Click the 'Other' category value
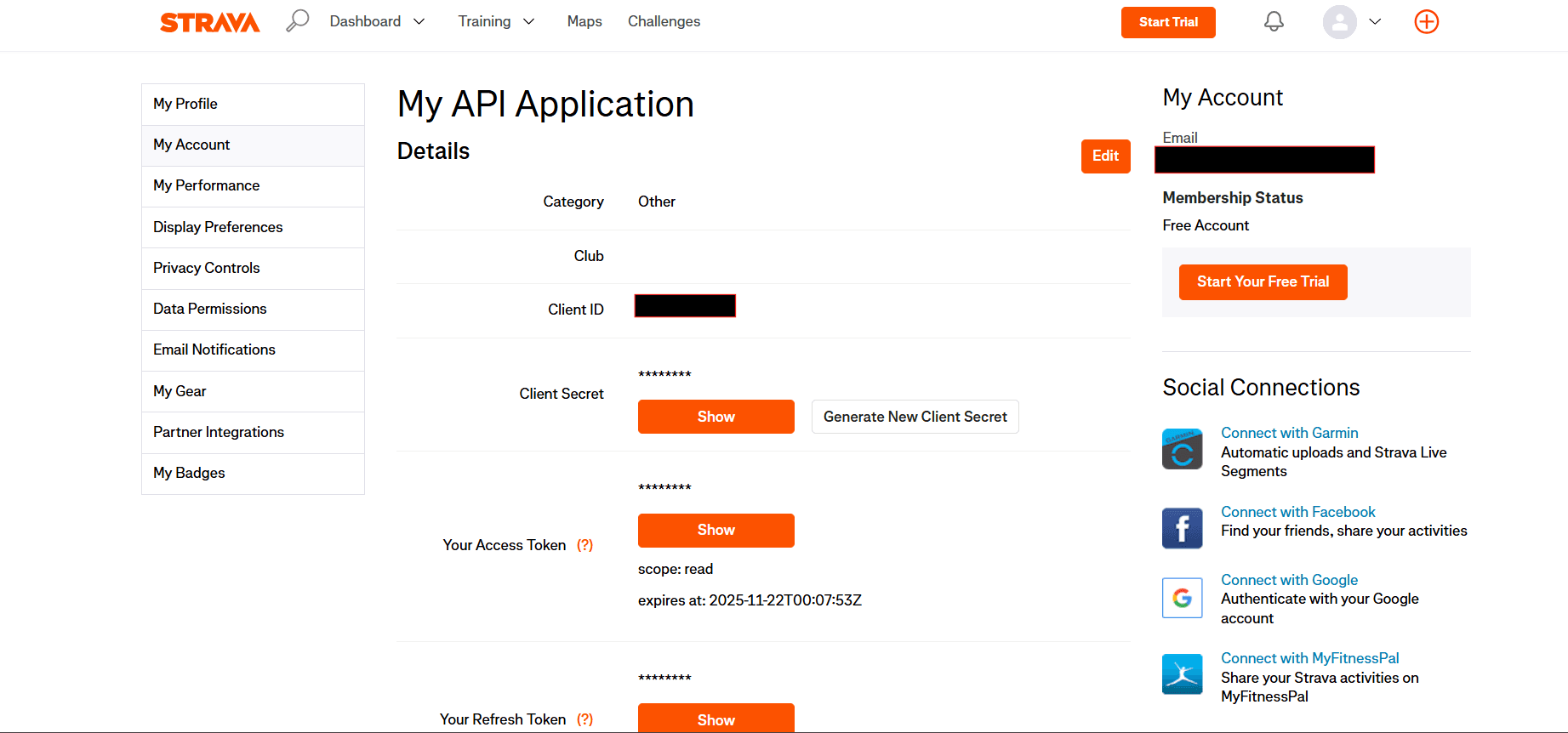This screenshot has height=733, width=1568. pyautogui.click(x=657, y=202)
